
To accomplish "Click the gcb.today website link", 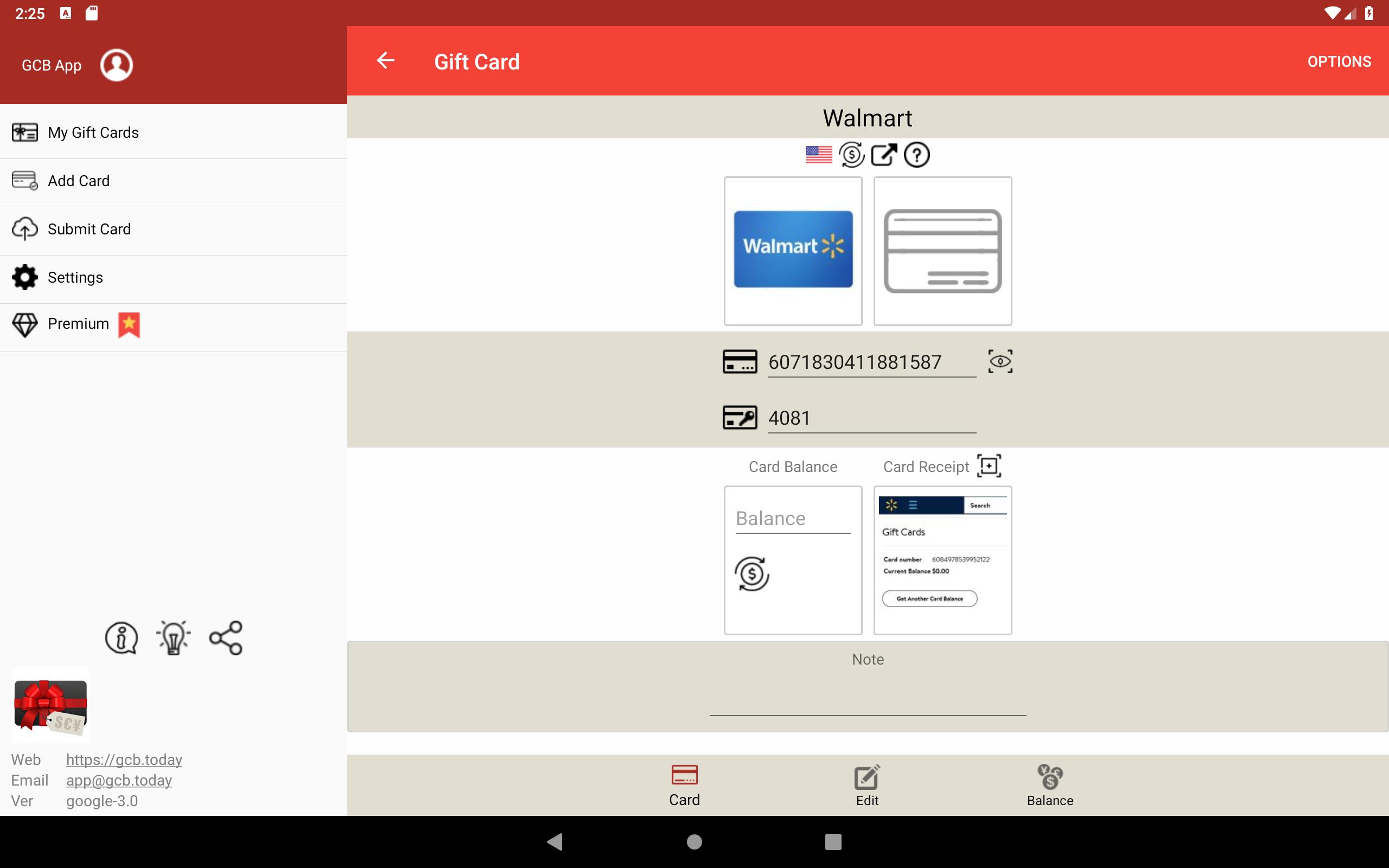I will click(124, 759).
